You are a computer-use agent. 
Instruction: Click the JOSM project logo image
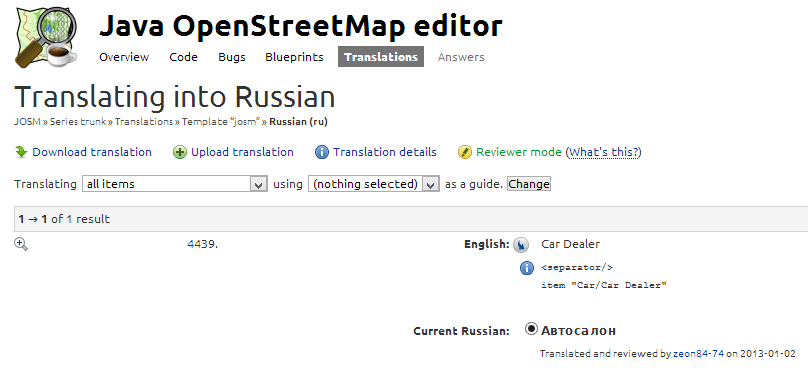pyautogui.click(x=46, y=37)
